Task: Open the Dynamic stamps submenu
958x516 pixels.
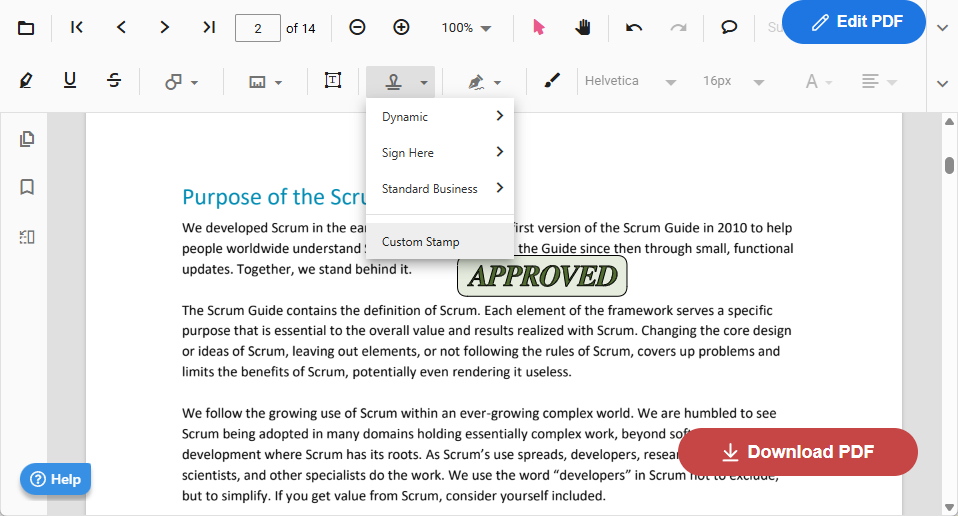Action: (440, 117)
